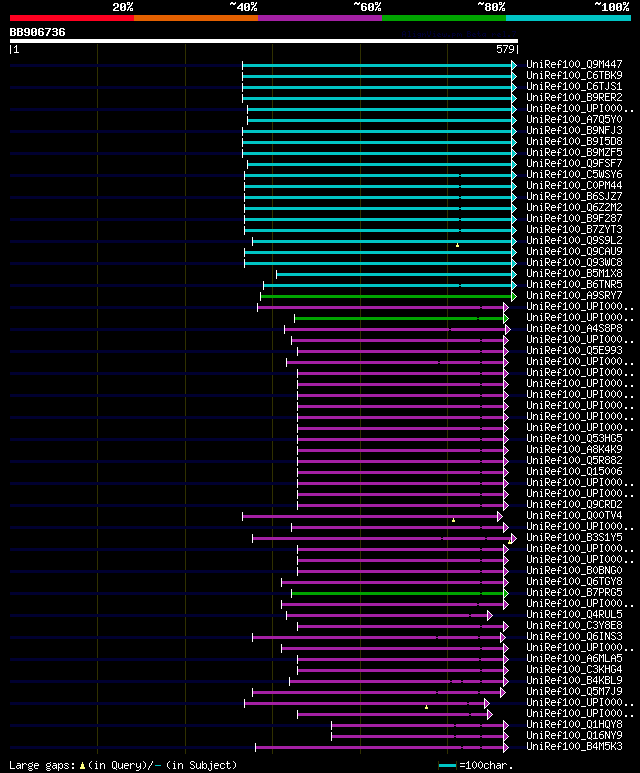Viewport: 640px width, 773px height.
Task: Select label UniRef100_A9SRY7
Action: (x=574, y=295)
